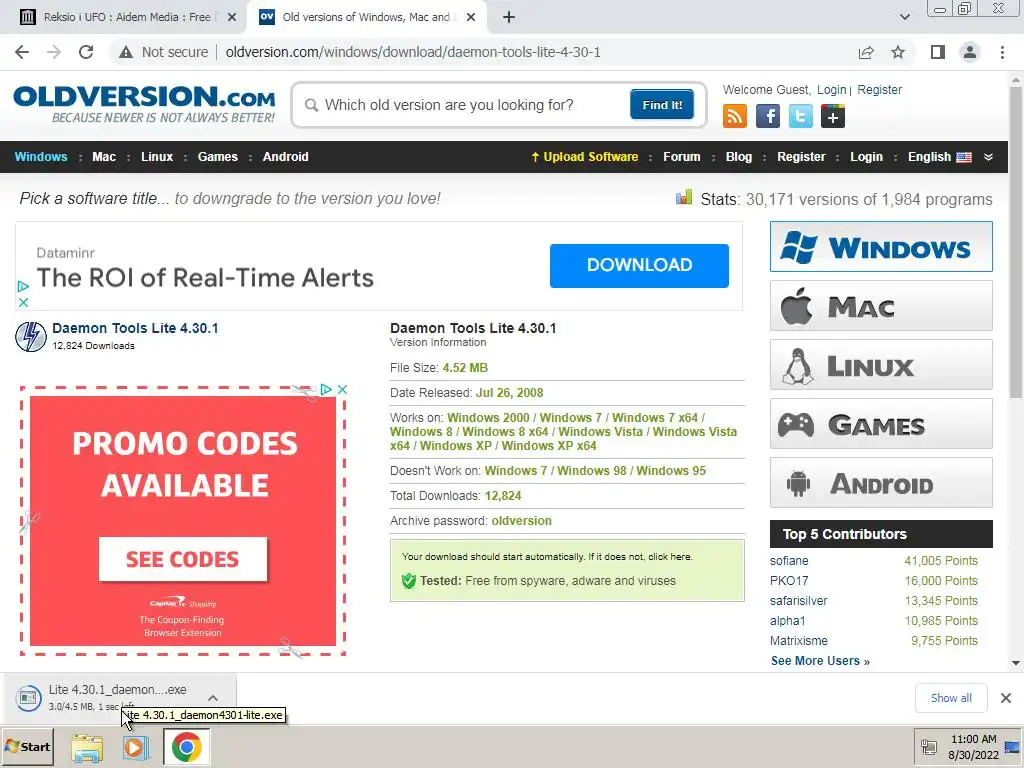Screen dimensions: 1024x768
Task: Open the Linux nav menu item
Action: [x=157, y=157]
